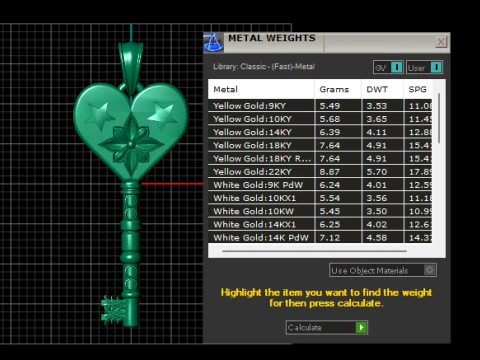Click the horizontal scrollbar under metals table
The width and height of the screenshot is (480, 360).
[314, 251]
